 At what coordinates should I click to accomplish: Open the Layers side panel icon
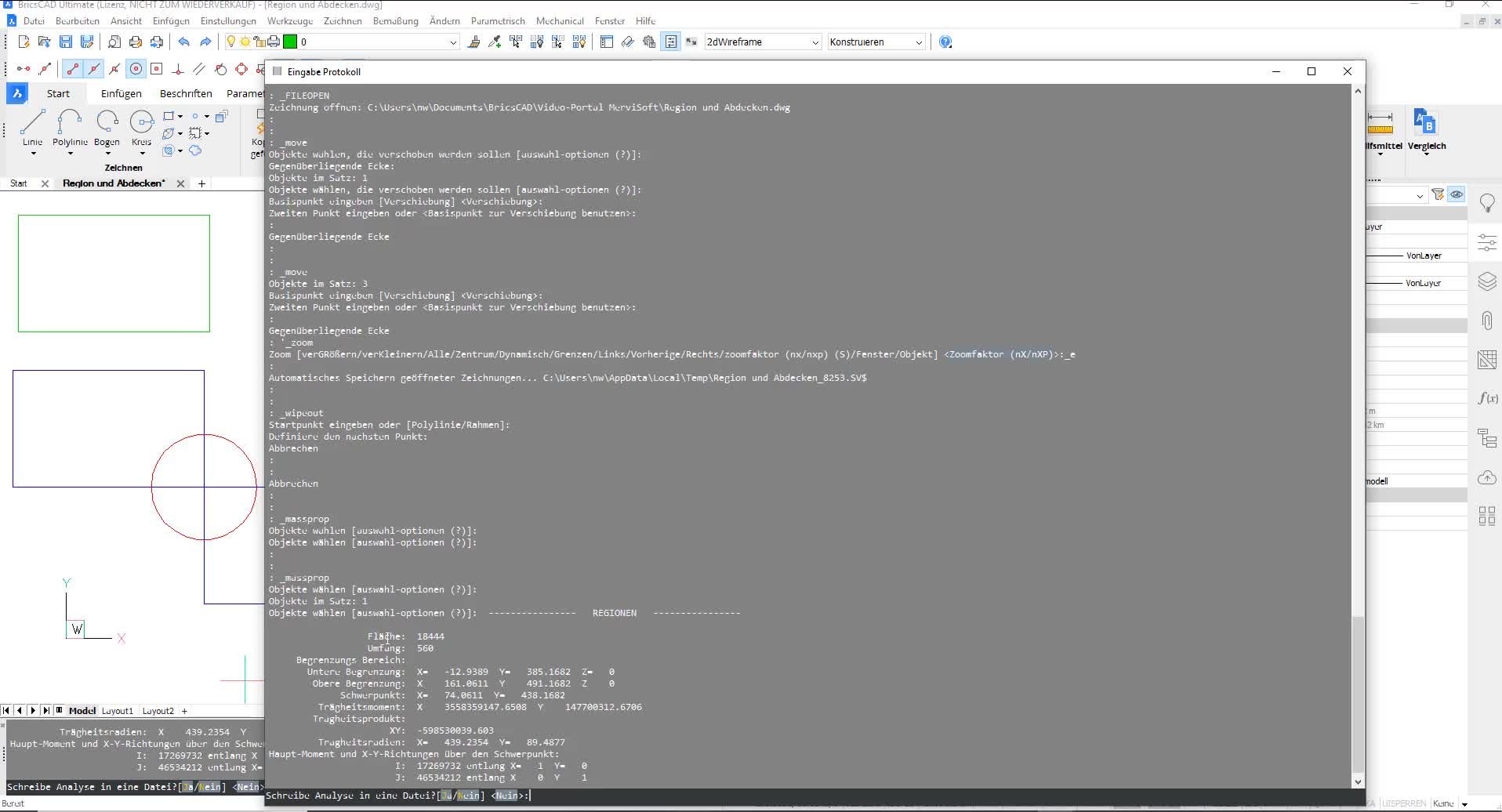pos(1487,281)
